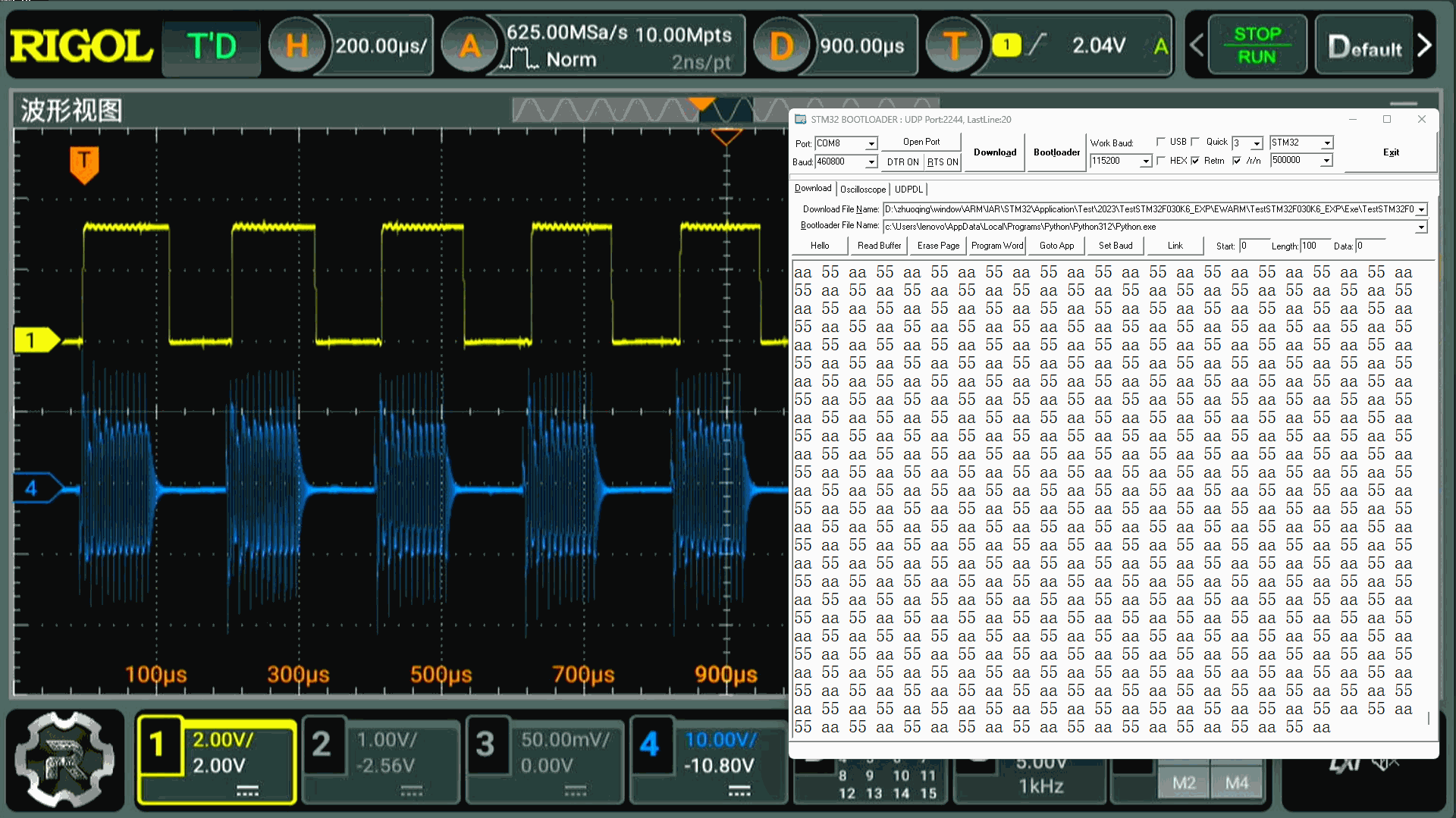
Task: Toggle math channel M4
Action: click(1236, 783)
